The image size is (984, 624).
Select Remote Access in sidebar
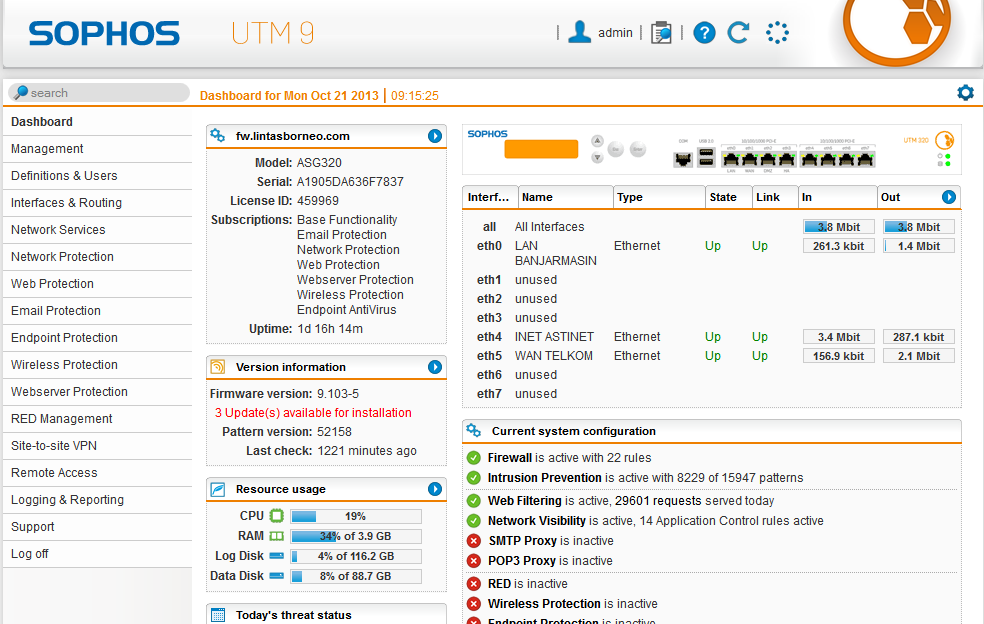click(97, 473)
